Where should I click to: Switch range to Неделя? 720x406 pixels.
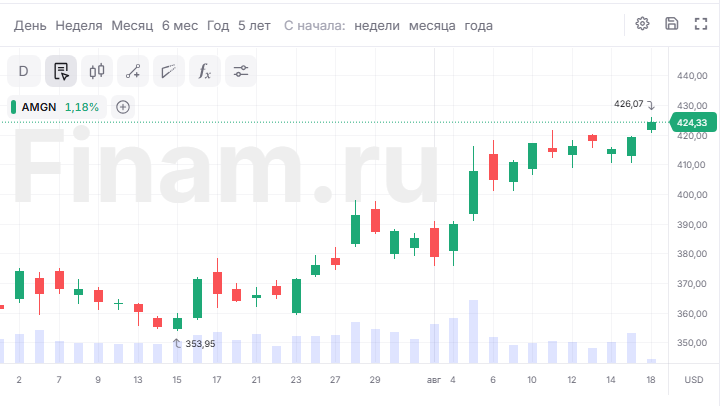tap(79, 26)
